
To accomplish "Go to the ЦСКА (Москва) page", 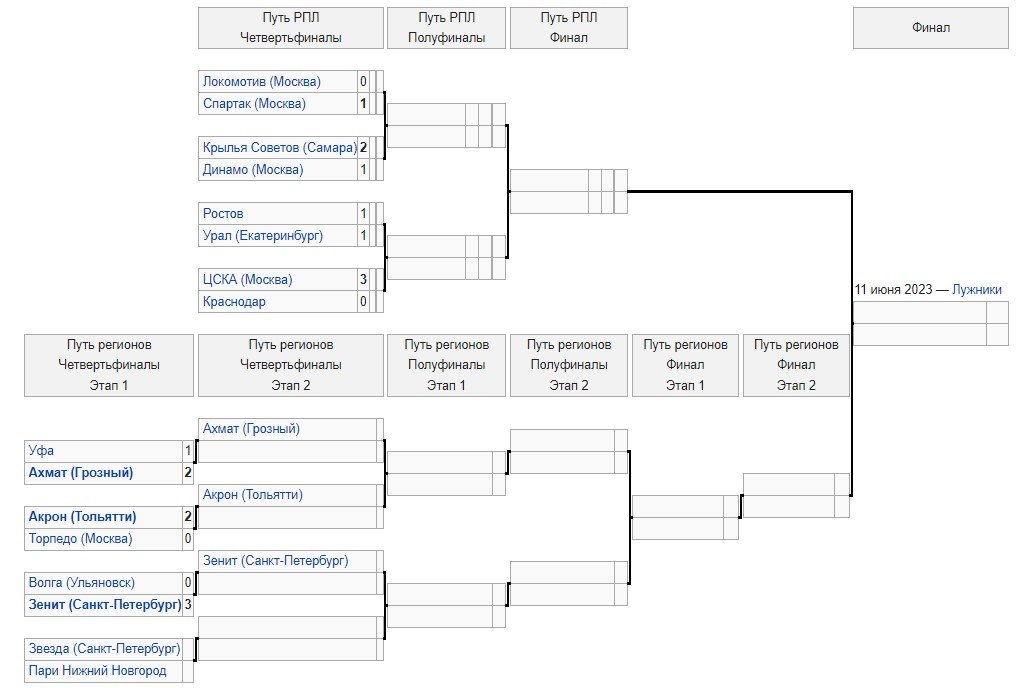I will (x=247, y=279).
